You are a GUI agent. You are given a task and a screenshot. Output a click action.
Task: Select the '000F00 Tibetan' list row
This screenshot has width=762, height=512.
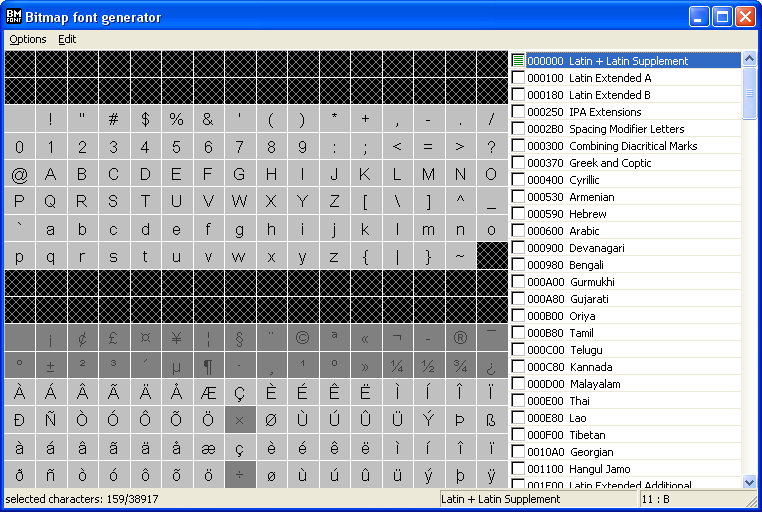tap(626, 435)
